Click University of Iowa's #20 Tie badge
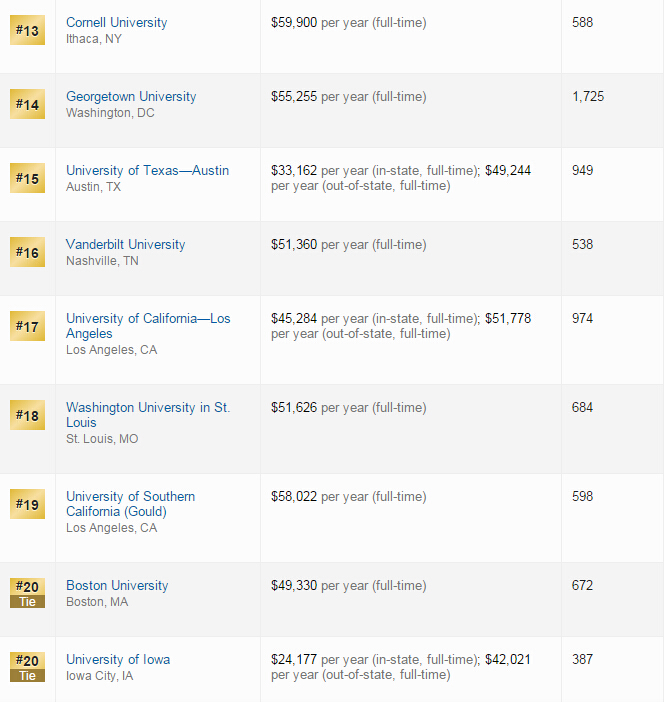Image resolution: width=664 pixels, height=702 pixels. 27,667
